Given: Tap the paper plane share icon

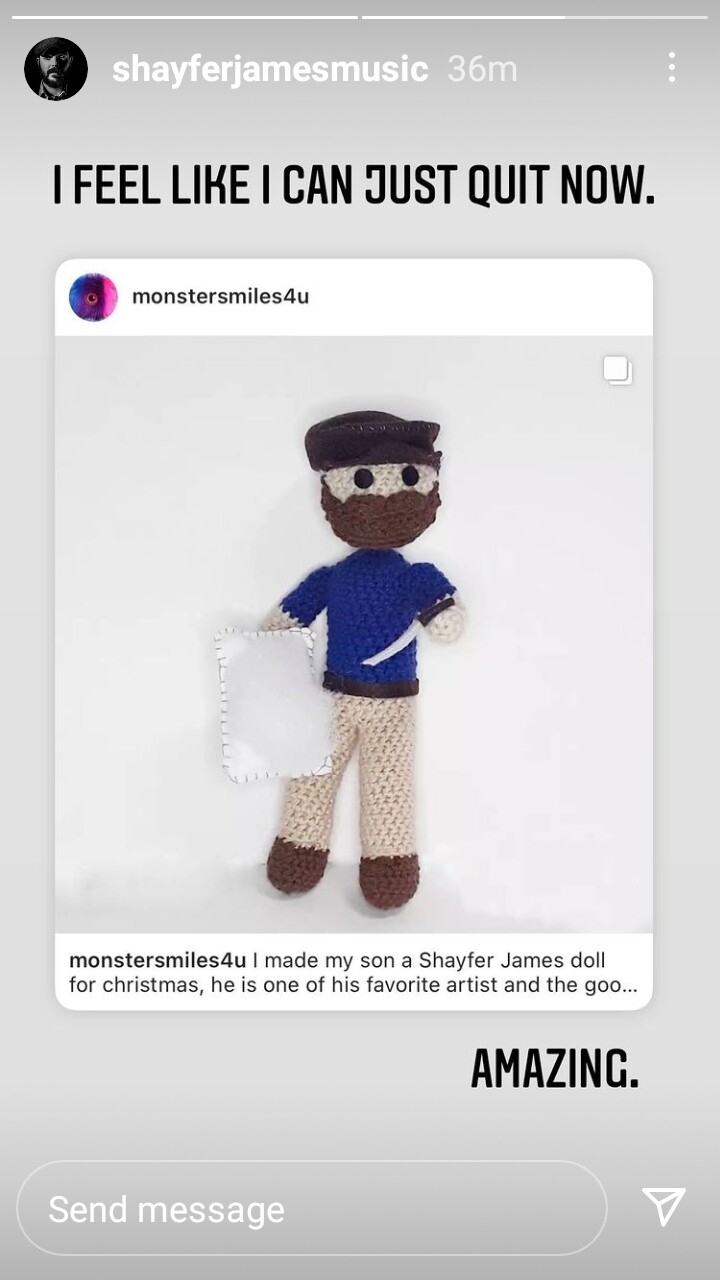Looking at the screenshot, I should 663,1207.
